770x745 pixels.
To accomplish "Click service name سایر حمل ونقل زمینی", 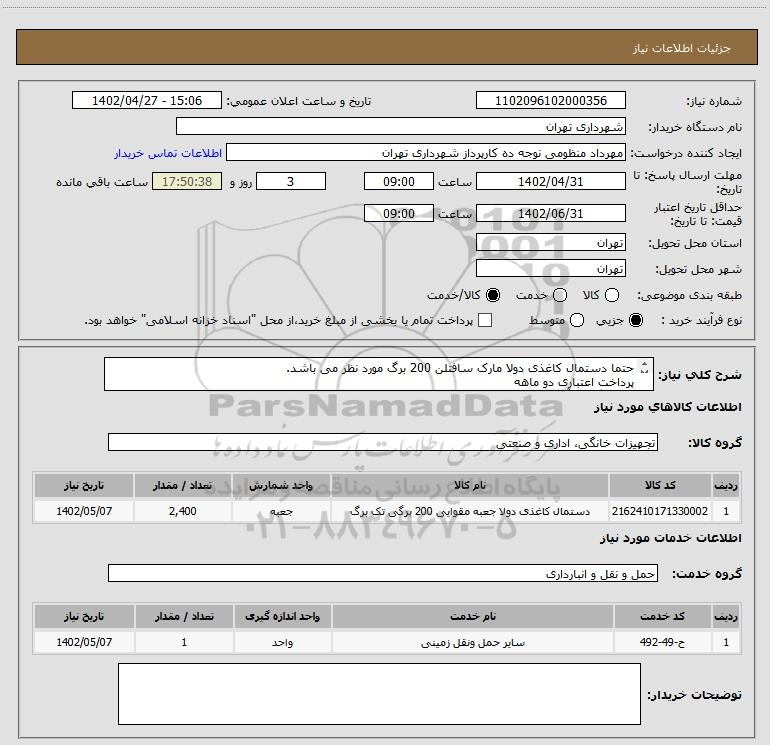I will pos(472,642).
